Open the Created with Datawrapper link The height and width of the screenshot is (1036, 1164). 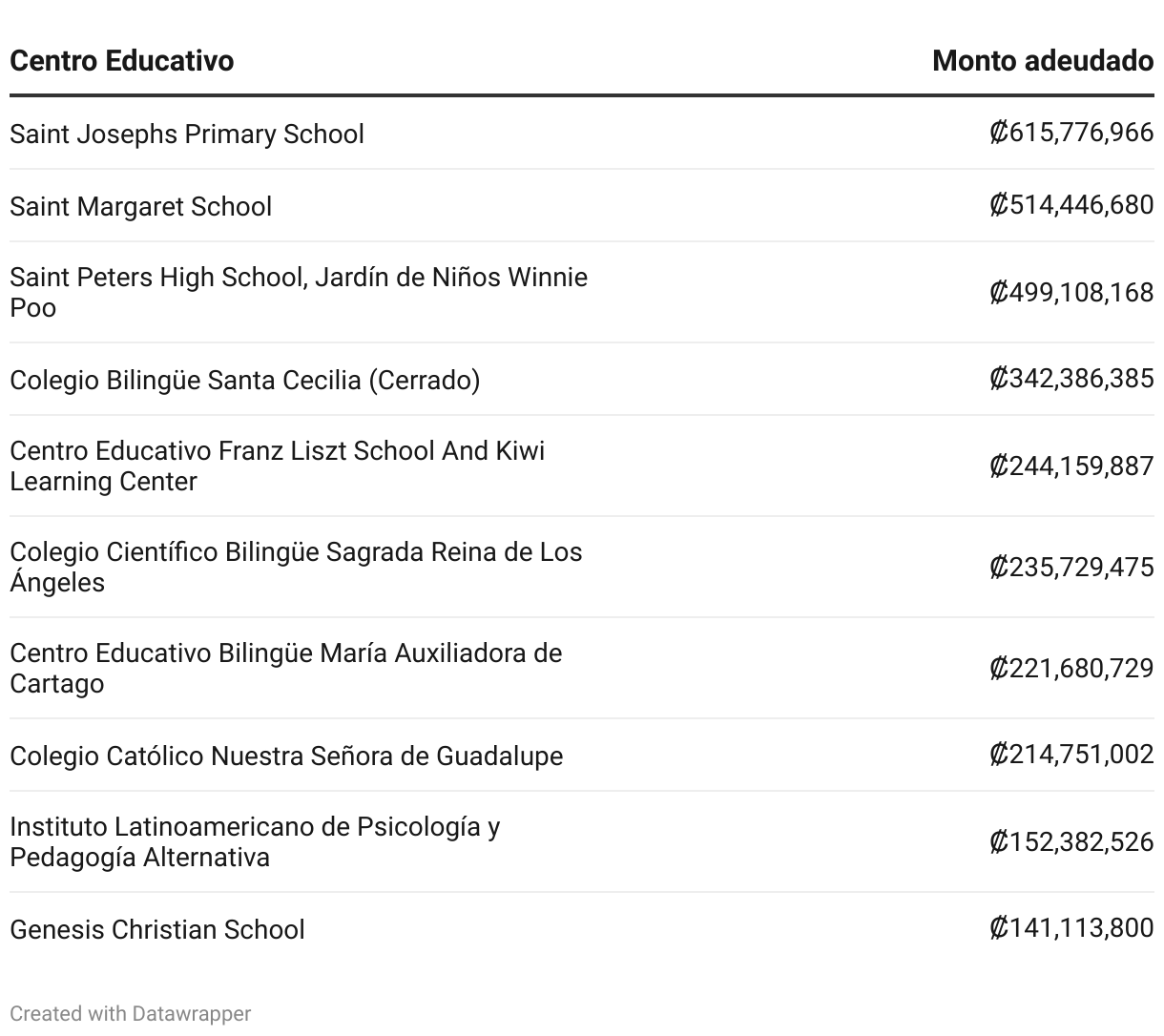pos(130,1013)
